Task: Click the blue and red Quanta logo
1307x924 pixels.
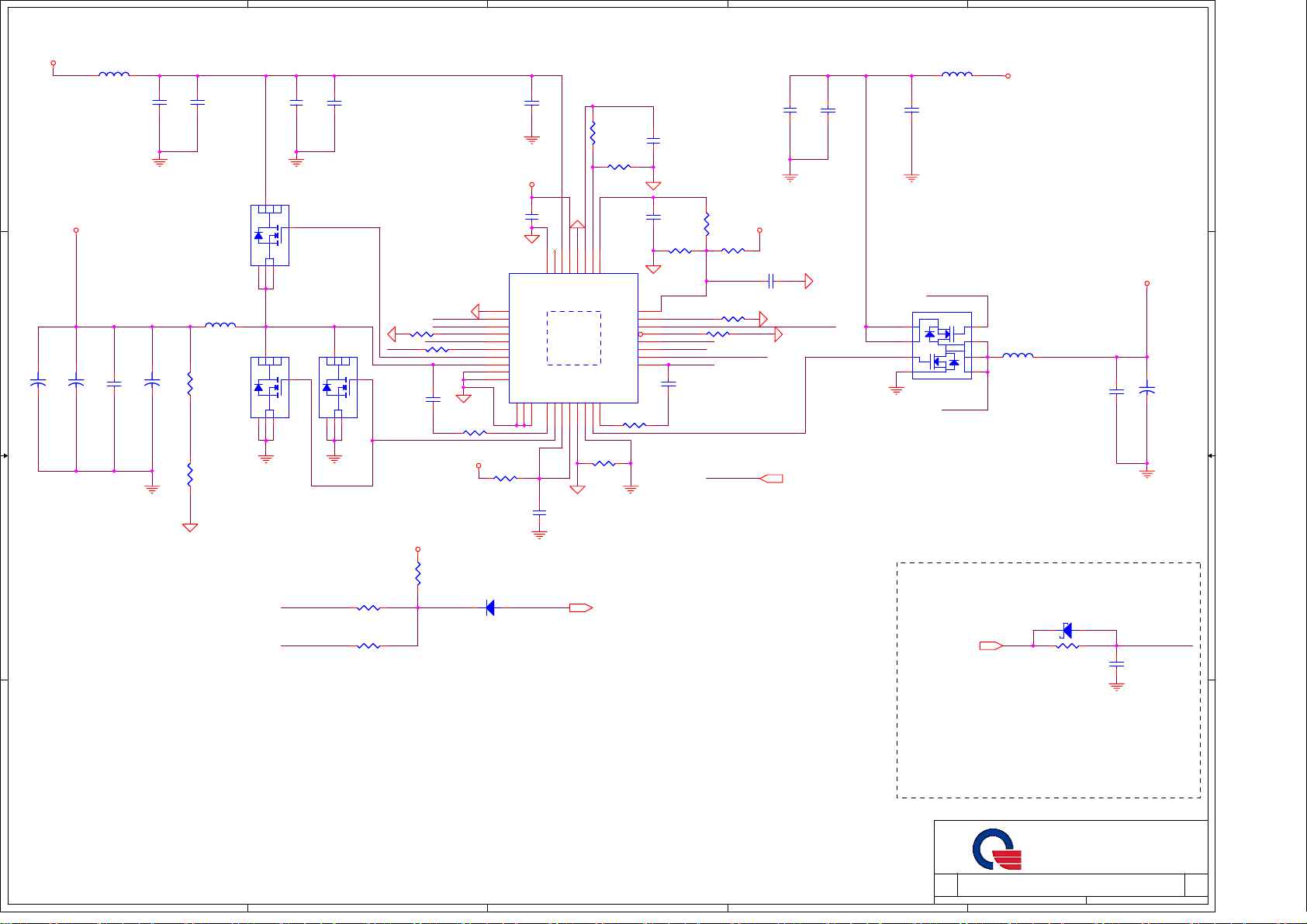Action: point(998,850)
